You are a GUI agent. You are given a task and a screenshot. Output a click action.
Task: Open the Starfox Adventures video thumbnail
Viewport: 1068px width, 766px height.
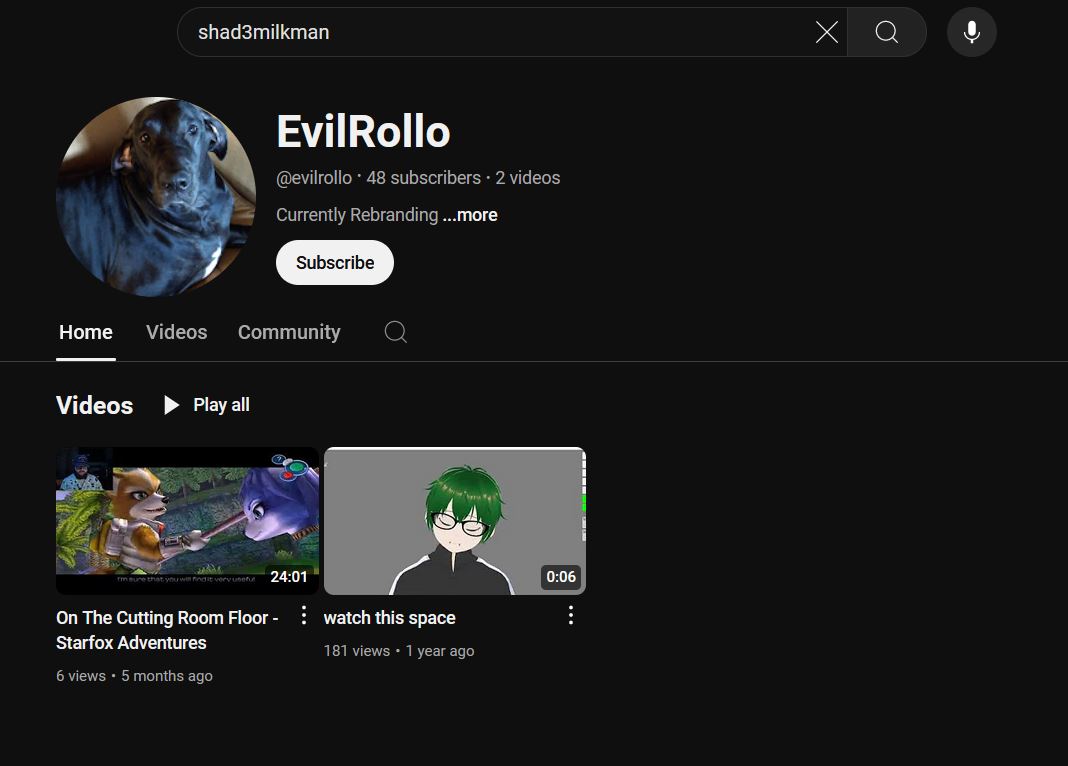coord(187,521)
